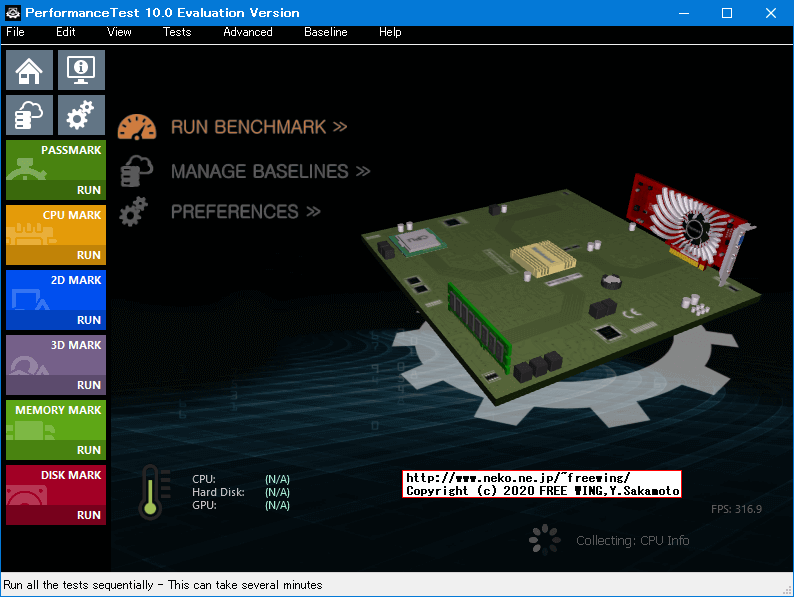Open the Edit menu
Screen dimensions: 794x597
(x=65, y=32)
